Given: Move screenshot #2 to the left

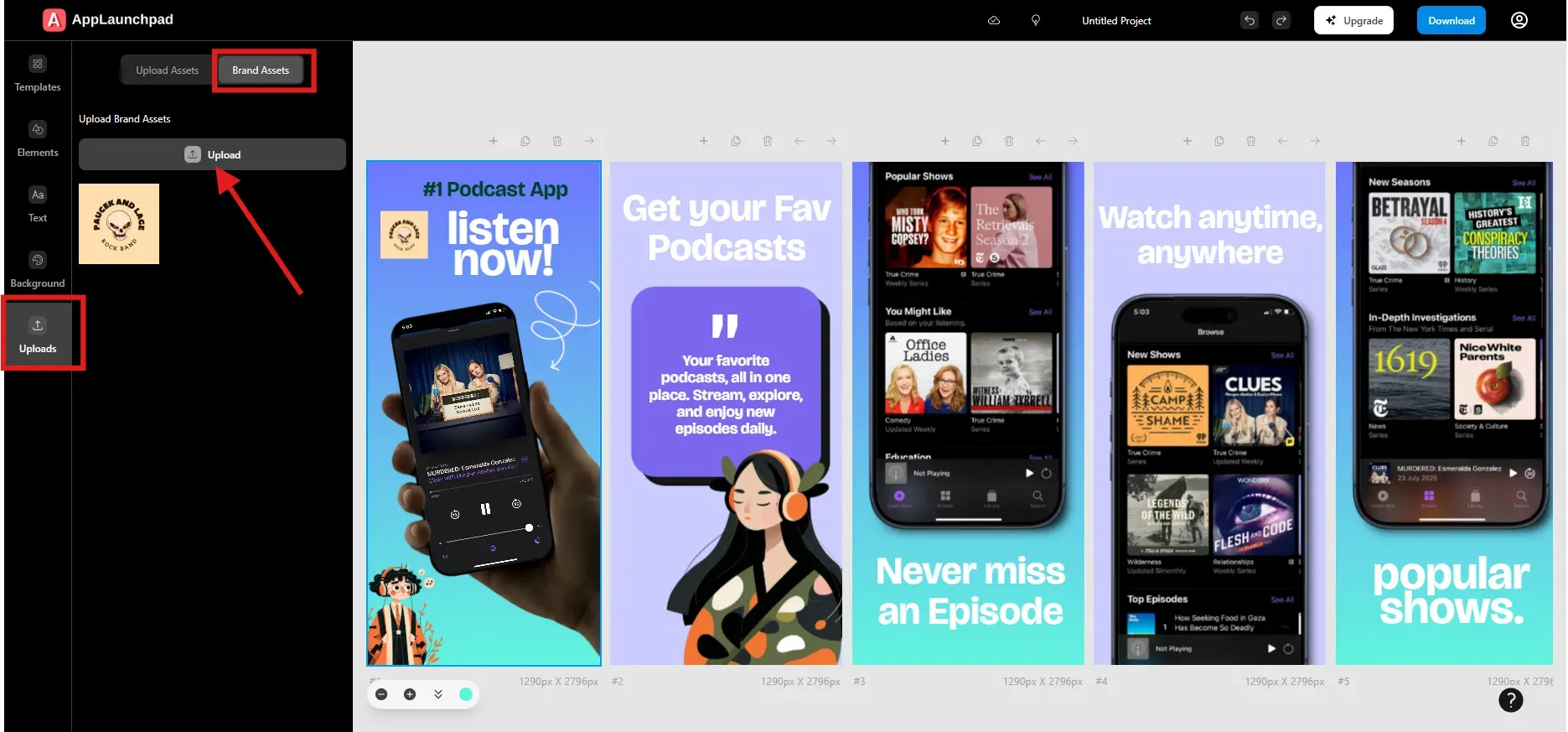Looking at the screenshot, I should point(800,141).
